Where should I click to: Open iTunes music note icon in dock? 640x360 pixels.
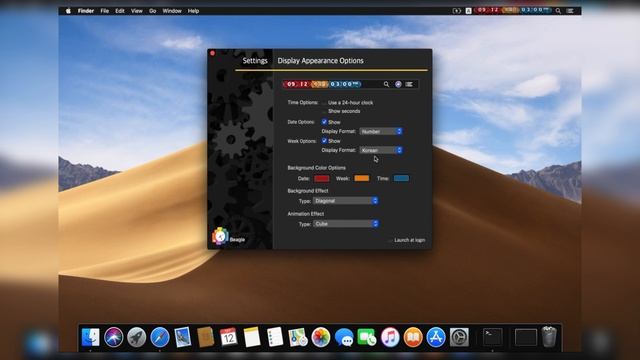(390, 338)
